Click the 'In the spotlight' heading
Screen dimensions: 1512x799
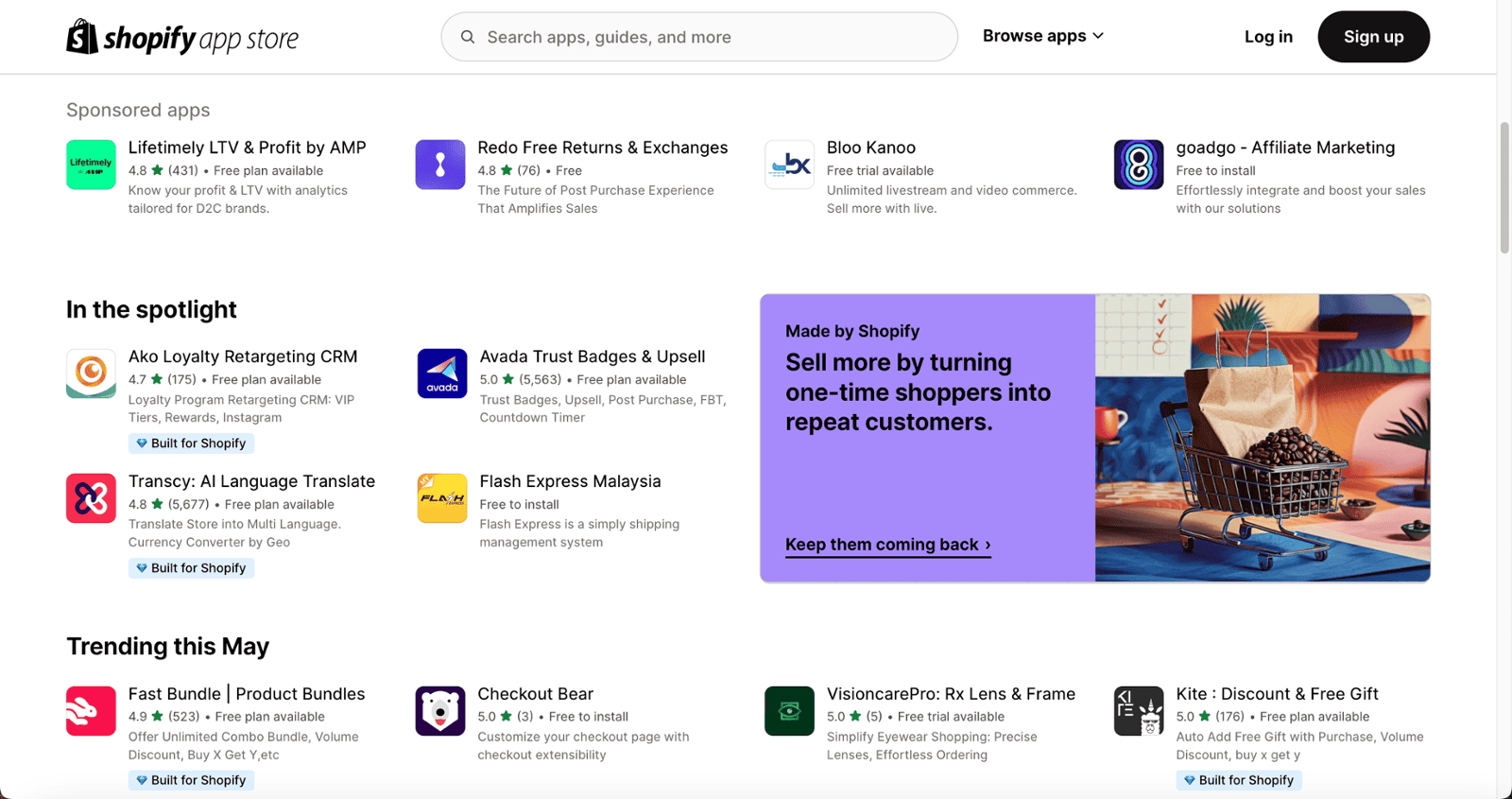(x=151, y=310)
